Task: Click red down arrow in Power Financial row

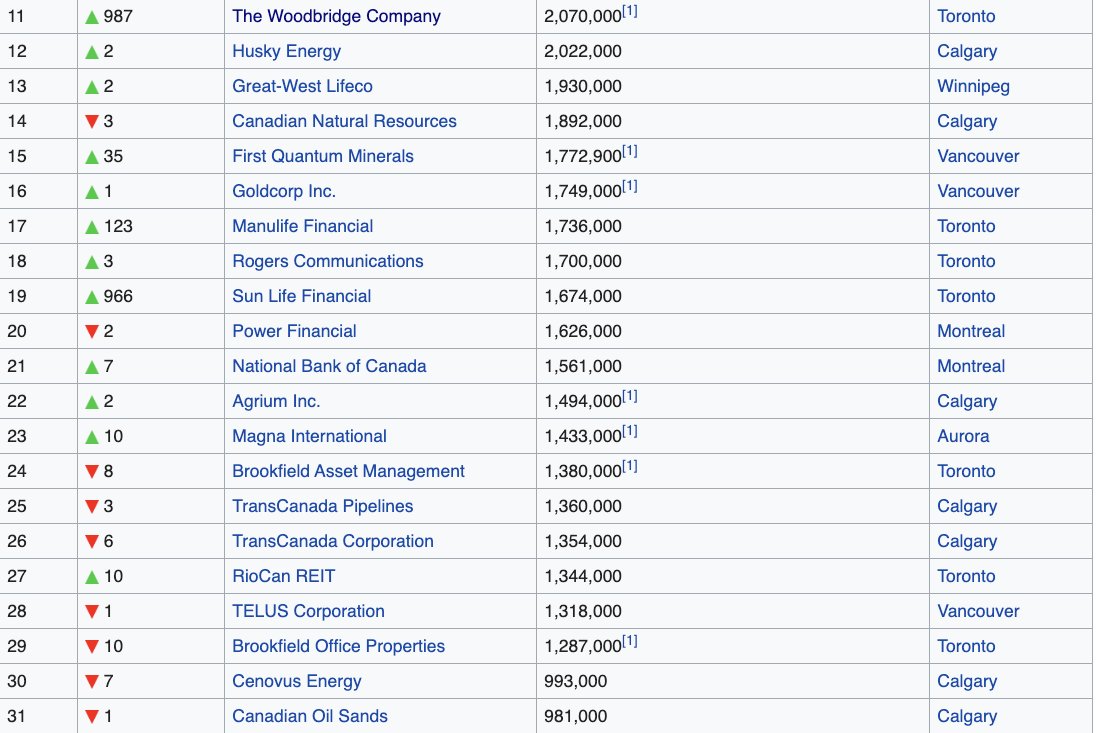Action: point(92,332)
